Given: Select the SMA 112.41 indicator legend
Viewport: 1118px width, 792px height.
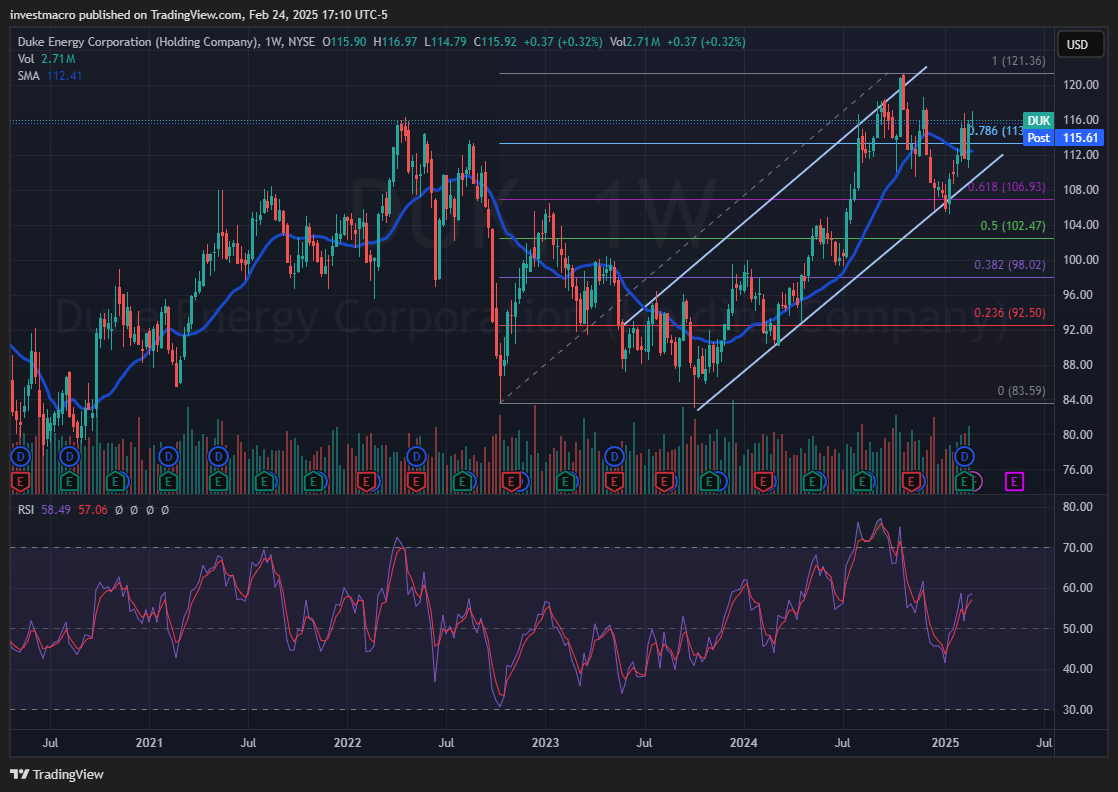Looking at the screenshot, I should click(50, 76).
